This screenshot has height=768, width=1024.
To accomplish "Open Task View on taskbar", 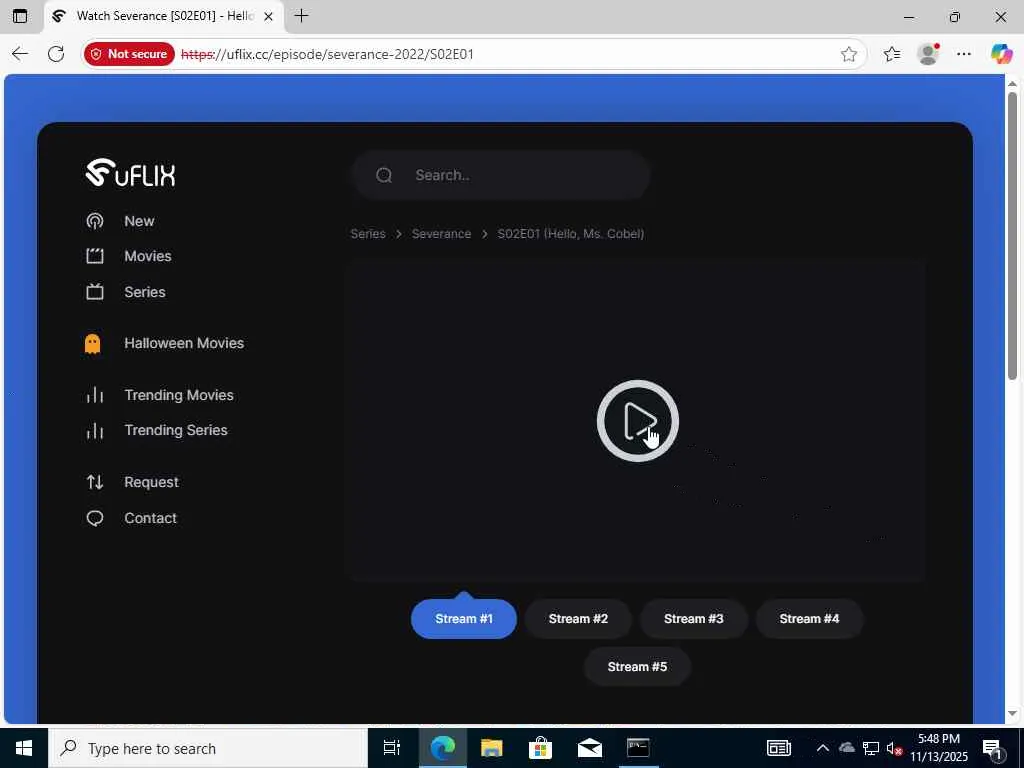I will pos(391,748).
